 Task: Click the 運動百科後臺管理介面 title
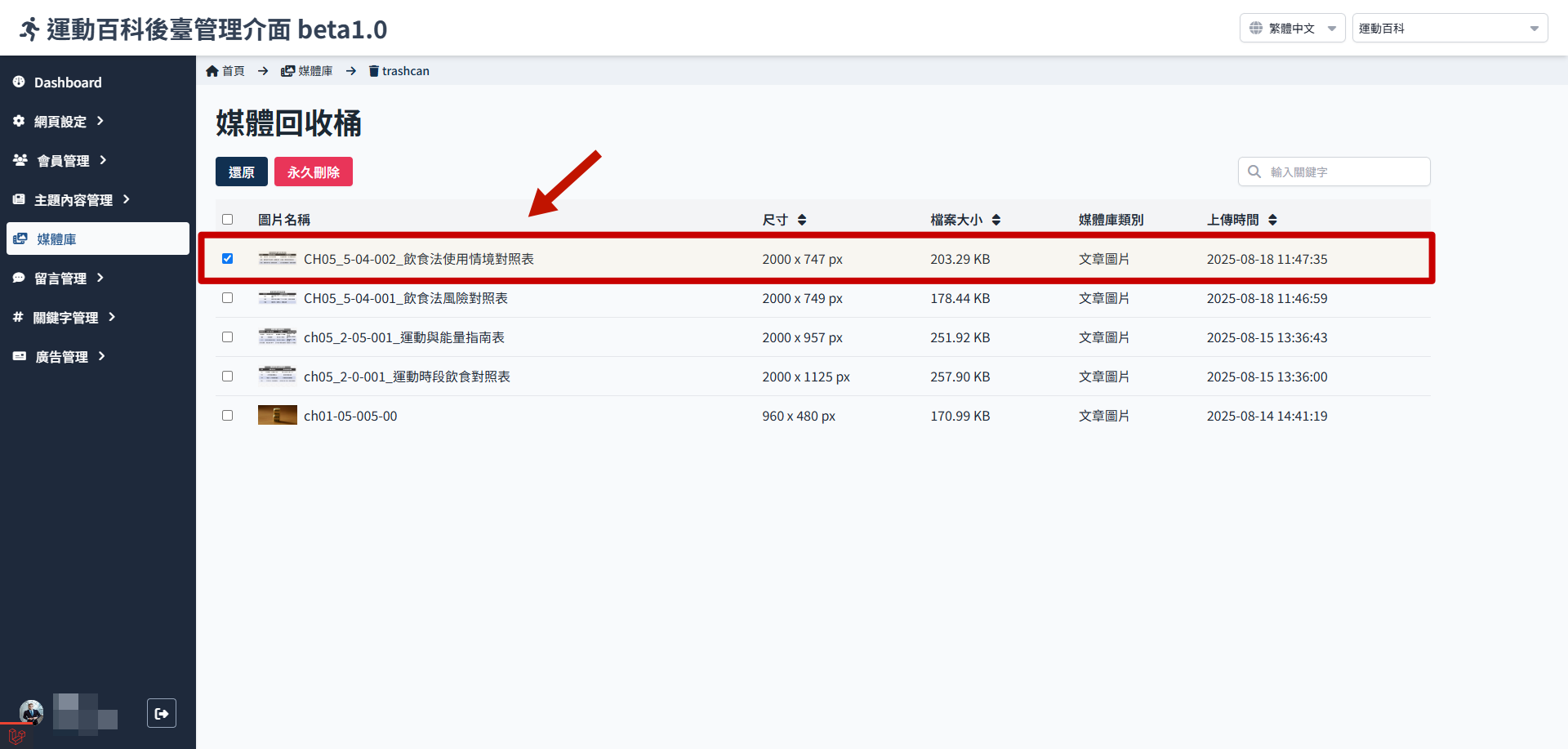(217, 29)
